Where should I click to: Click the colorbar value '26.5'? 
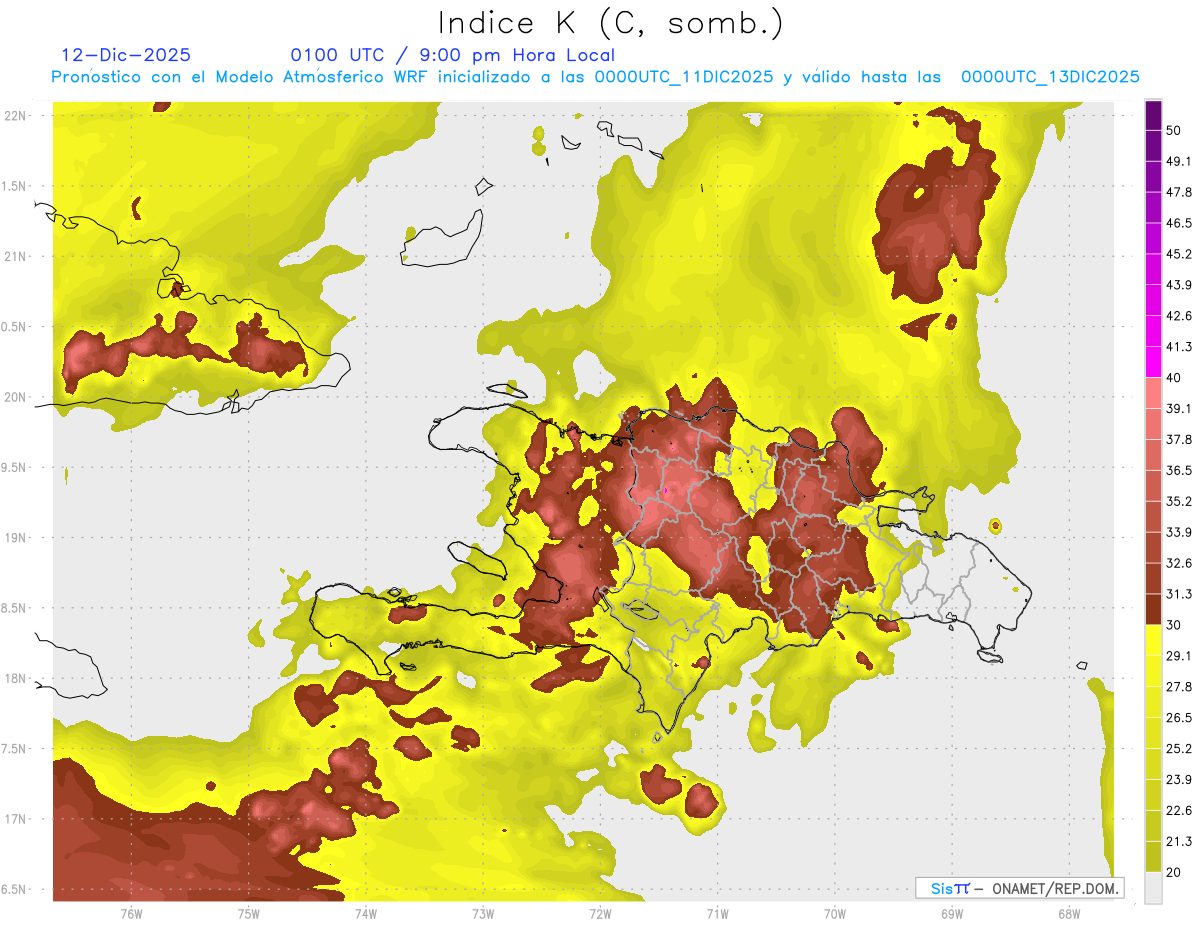point(1180,718)
